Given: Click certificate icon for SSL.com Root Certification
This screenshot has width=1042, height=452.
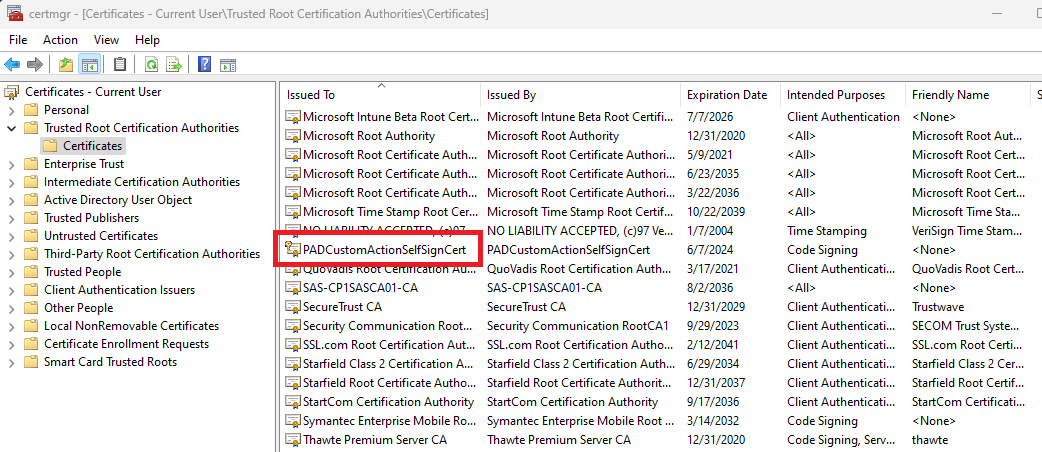Looking at the screenshot, I should 292,345.
